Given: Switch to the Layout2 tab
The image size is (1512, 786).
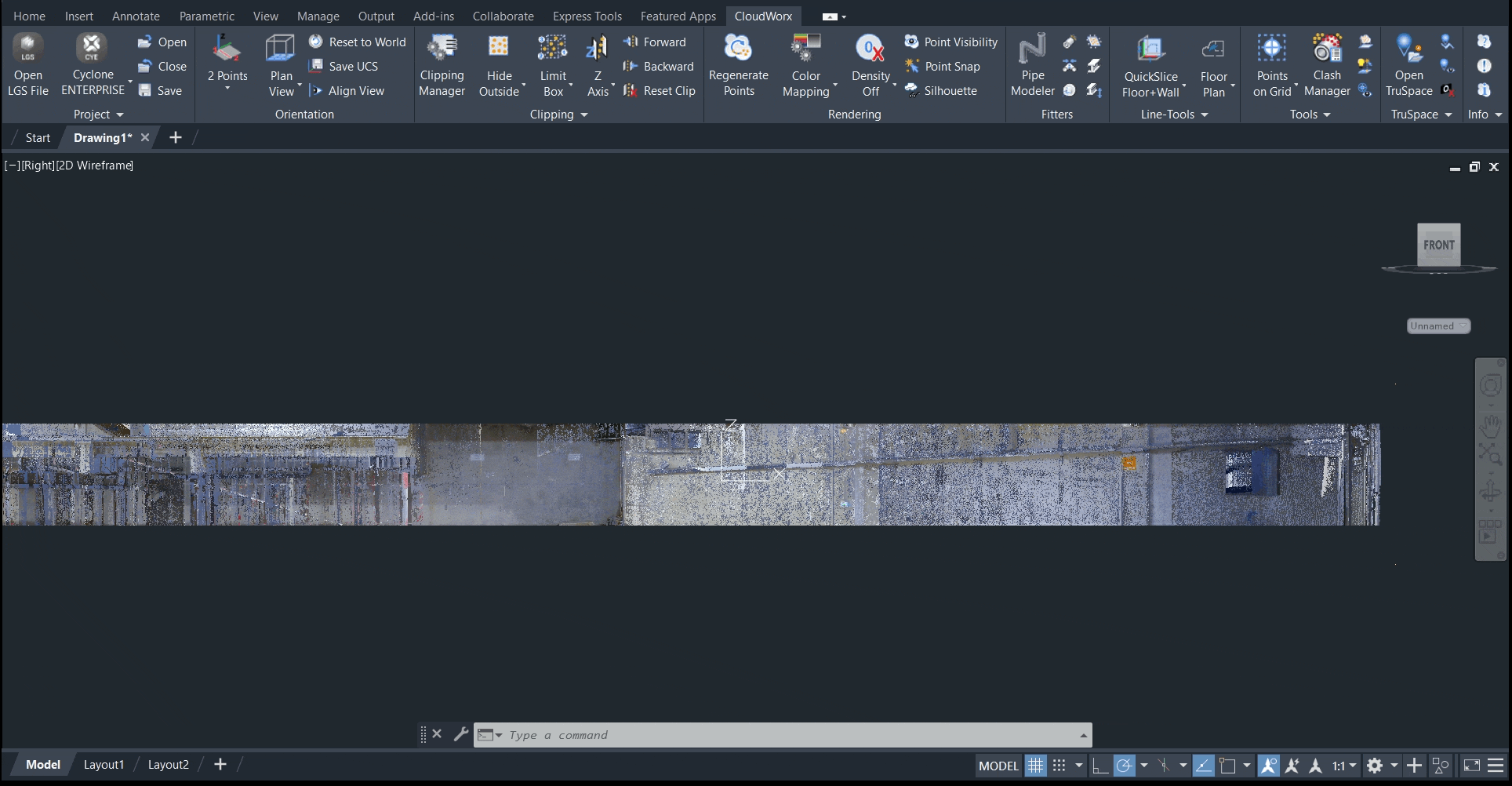Looking at the screenshot, I should coord(168,764).
